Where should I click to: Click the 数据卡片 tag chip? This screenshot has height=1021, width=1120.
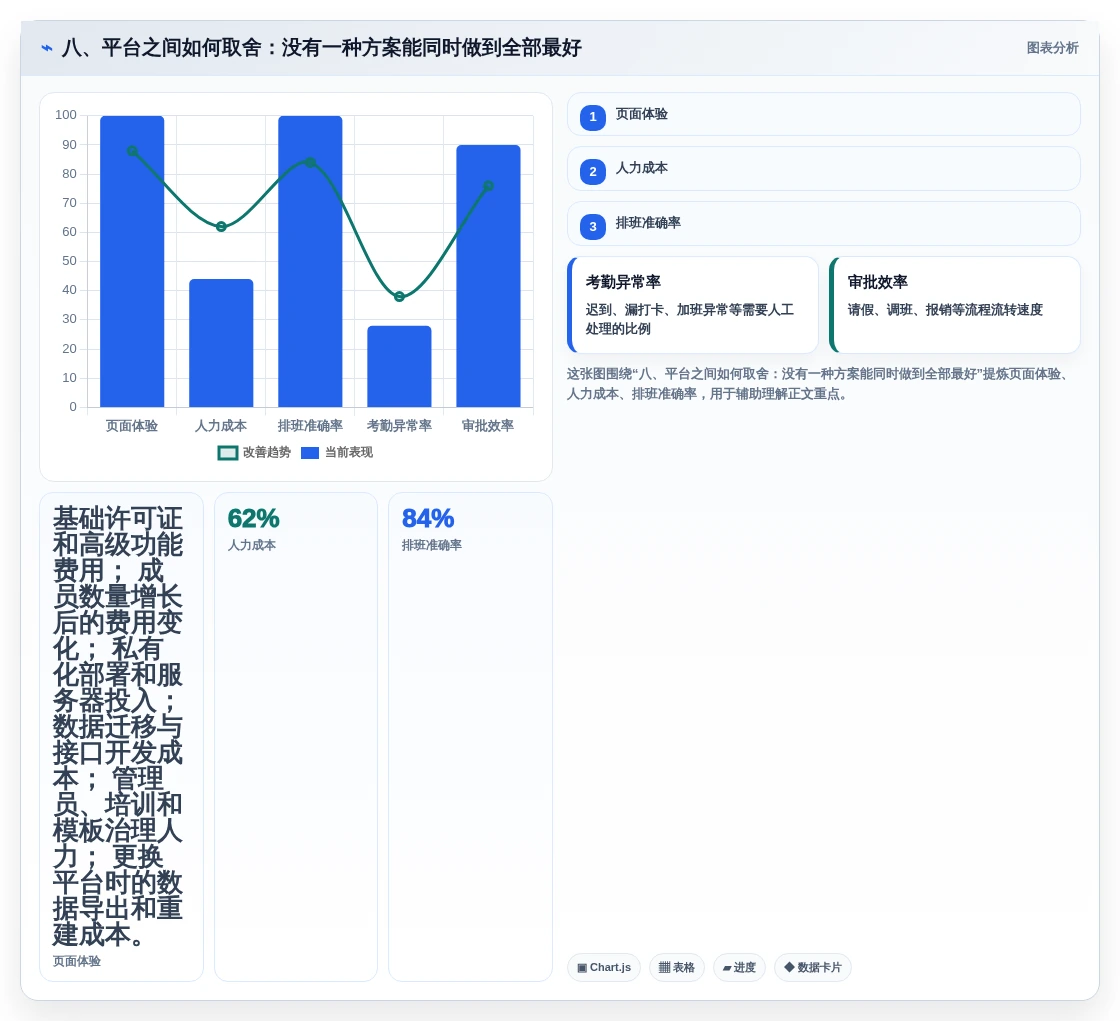click(813, 967)
